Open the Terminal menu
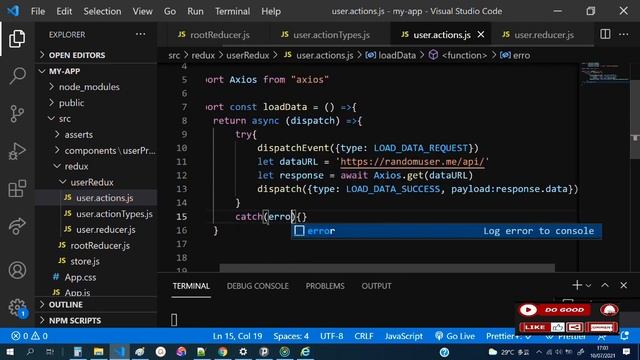Screen dimensions: 640x360 (x=233, y=11)
